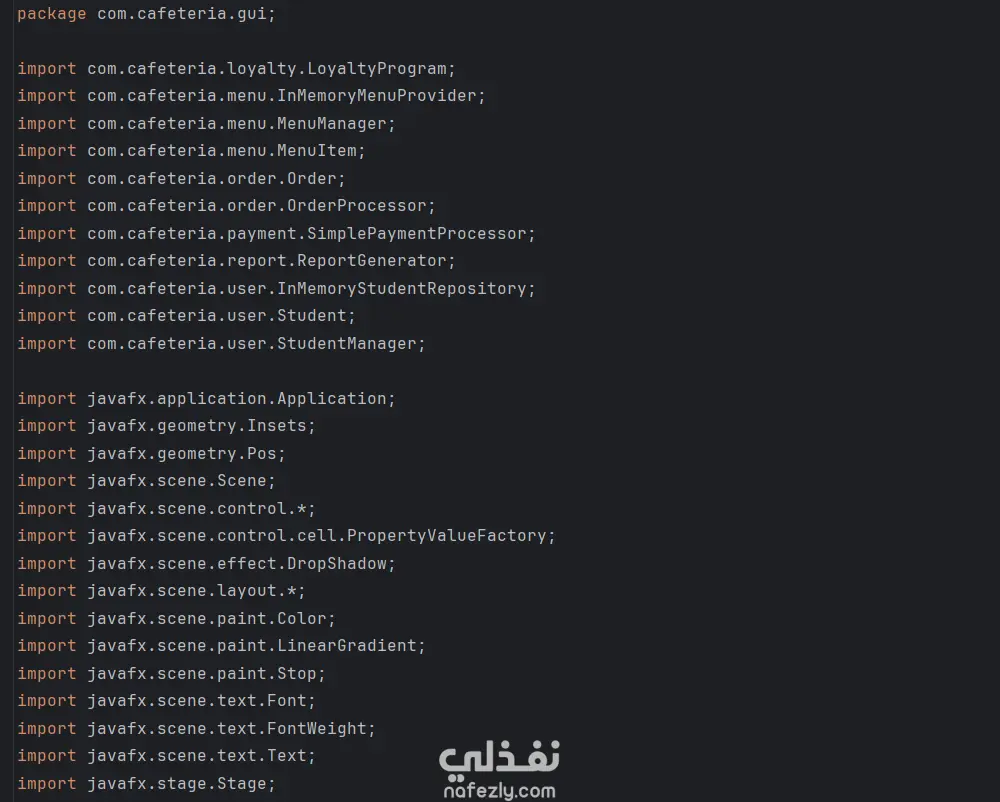Click the javafx Application class import
1000x802 pixels.
[x=331, y=399]
